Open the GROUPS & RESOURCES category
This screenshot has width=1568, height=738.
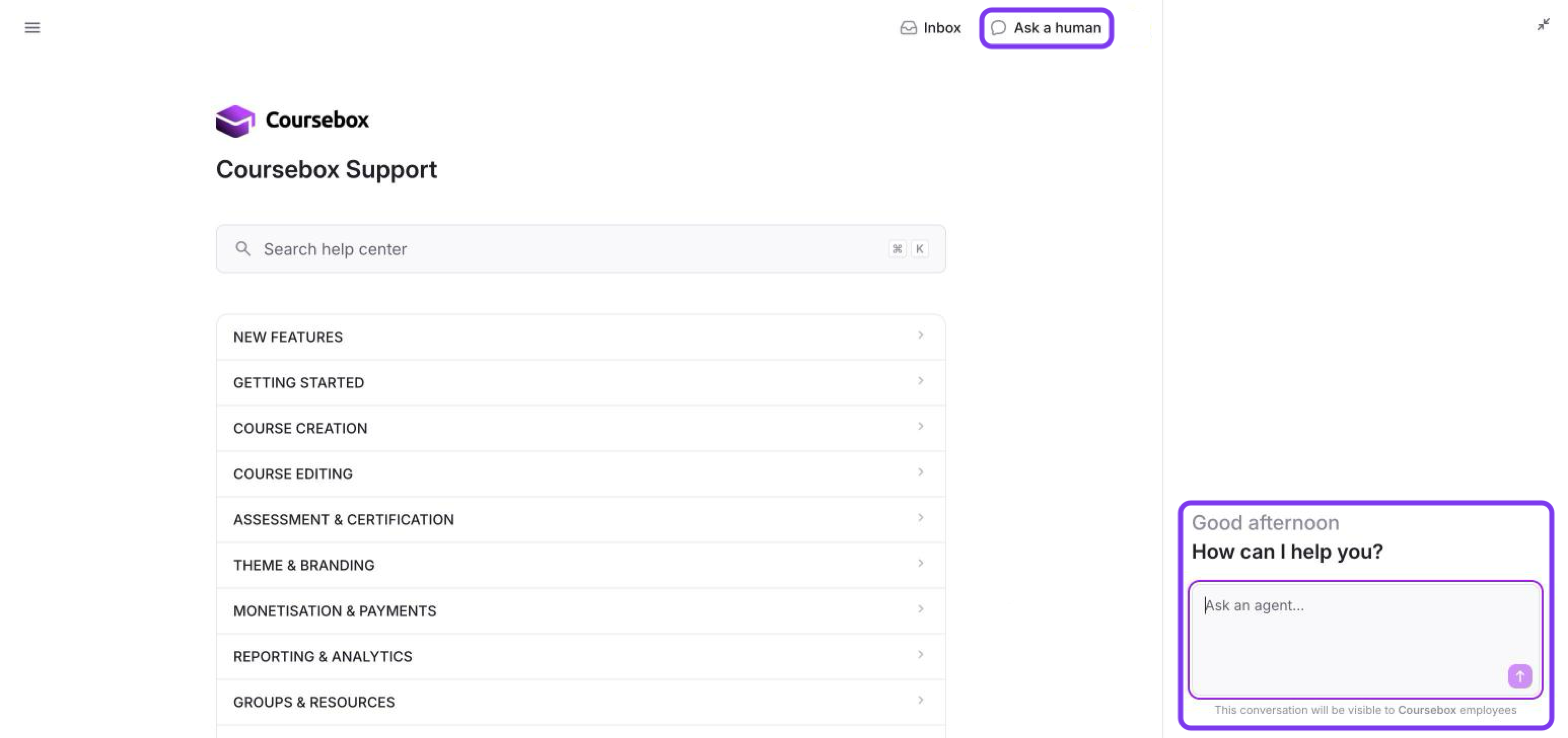pyautogui.click(x=581, y=702)
